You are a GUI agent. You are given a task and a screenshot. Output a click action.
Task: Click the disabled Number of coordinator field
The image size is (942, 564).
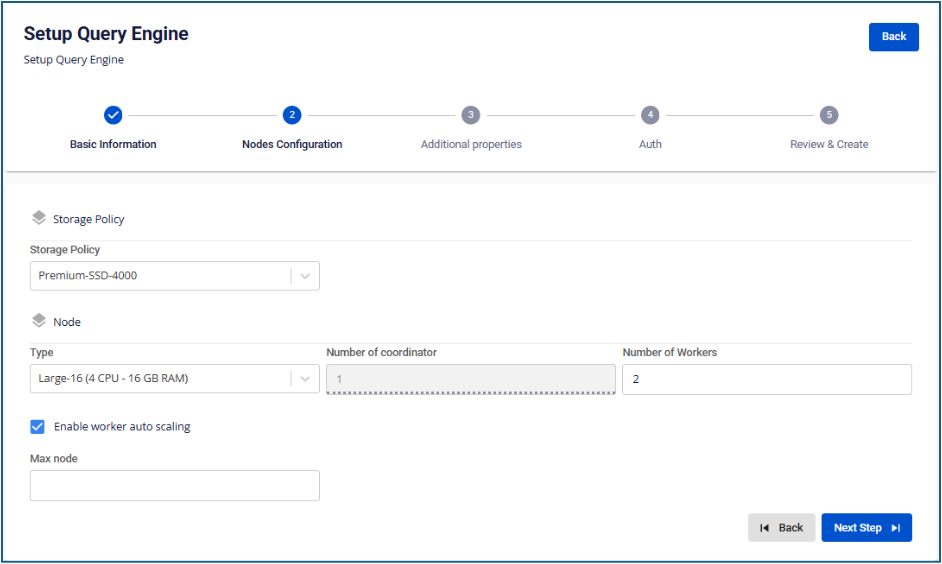tap(470, 379)
